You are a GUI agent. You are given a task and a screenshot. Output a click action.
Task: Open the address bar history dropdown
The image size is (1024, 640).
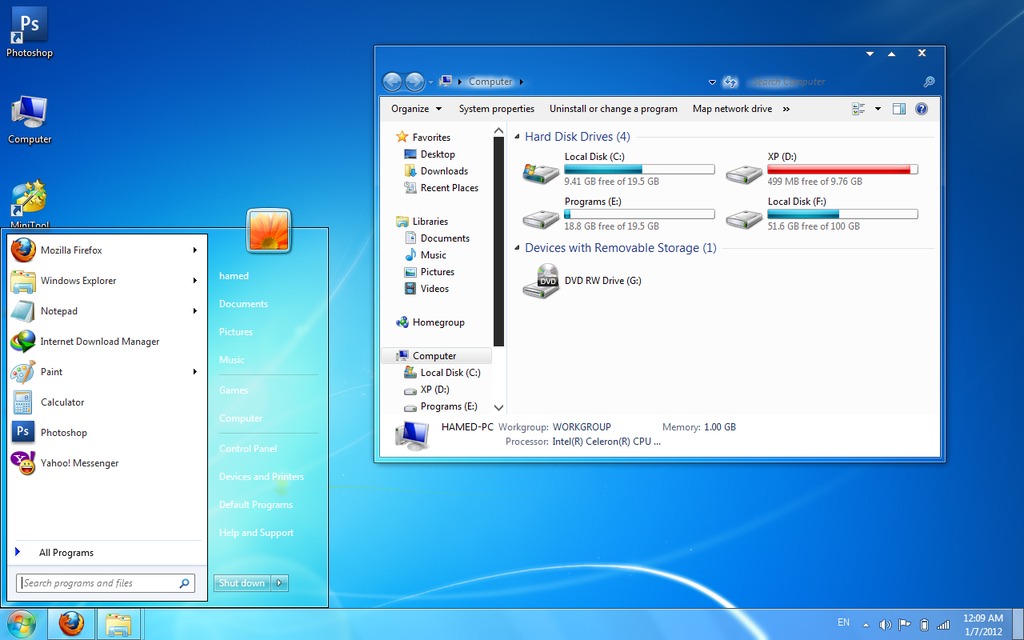point(712,82)
